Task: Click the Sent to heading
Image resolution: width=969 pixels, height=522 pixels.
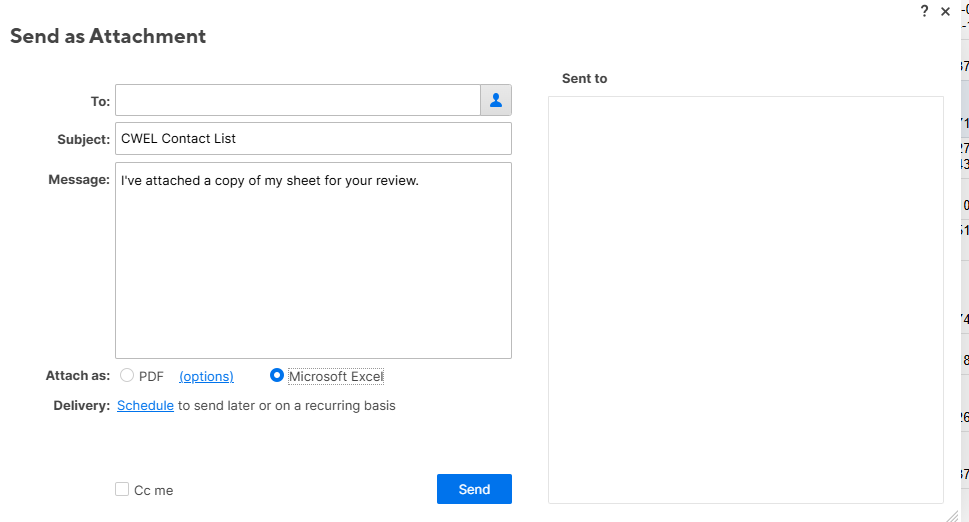Action: tap(584, 78)
